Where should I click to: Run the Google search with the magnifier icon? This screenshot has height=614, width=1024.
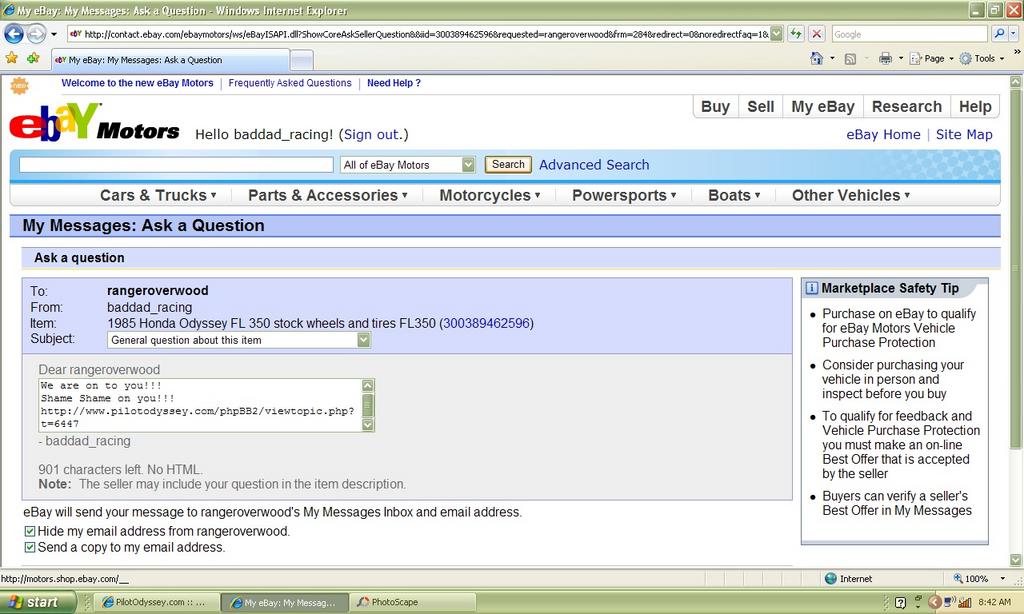pyautogui.click(x=999, y=34)
